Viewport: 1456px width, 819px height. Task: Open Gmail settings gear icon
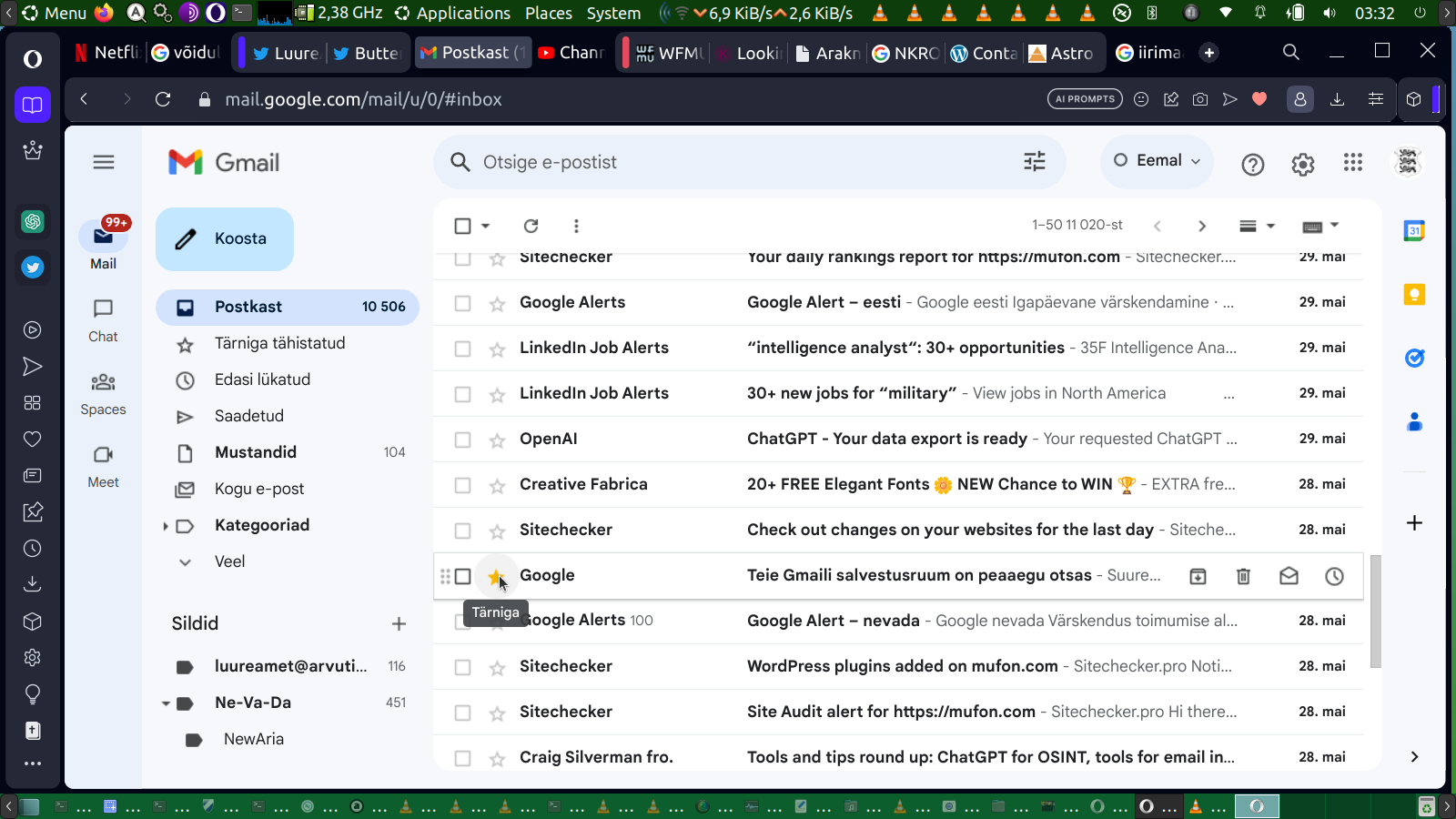(x=1303, y=164)
